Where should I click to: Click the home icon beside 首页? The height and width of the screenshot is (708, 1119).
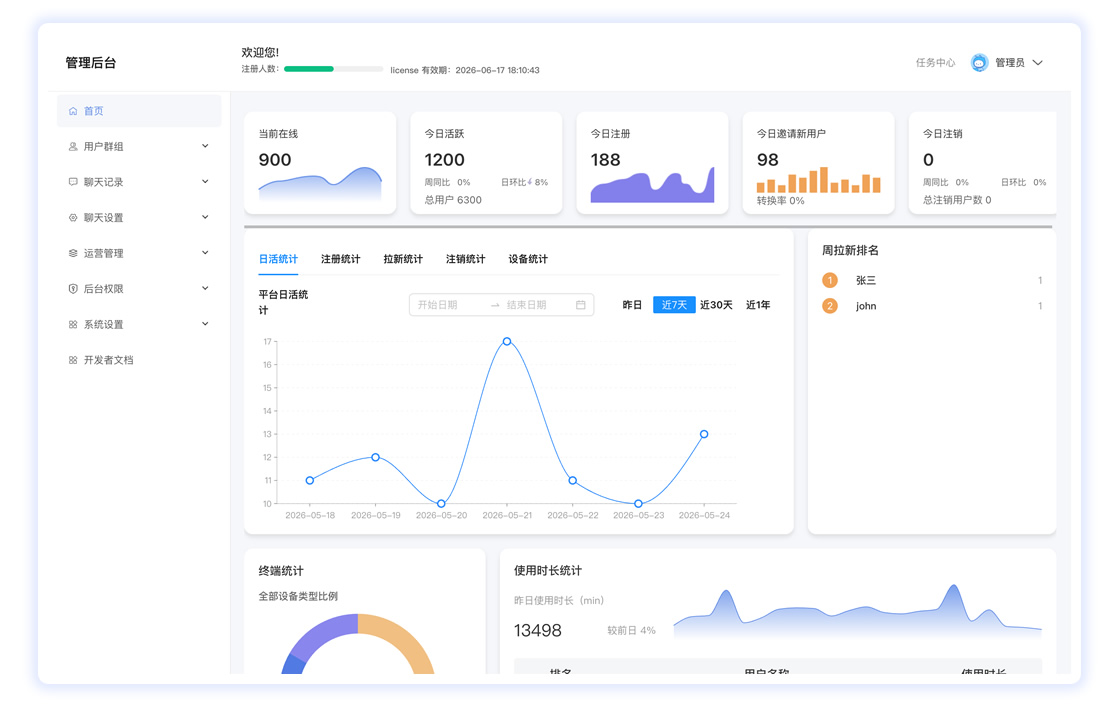pyautogui.click(x=73, y=111)
